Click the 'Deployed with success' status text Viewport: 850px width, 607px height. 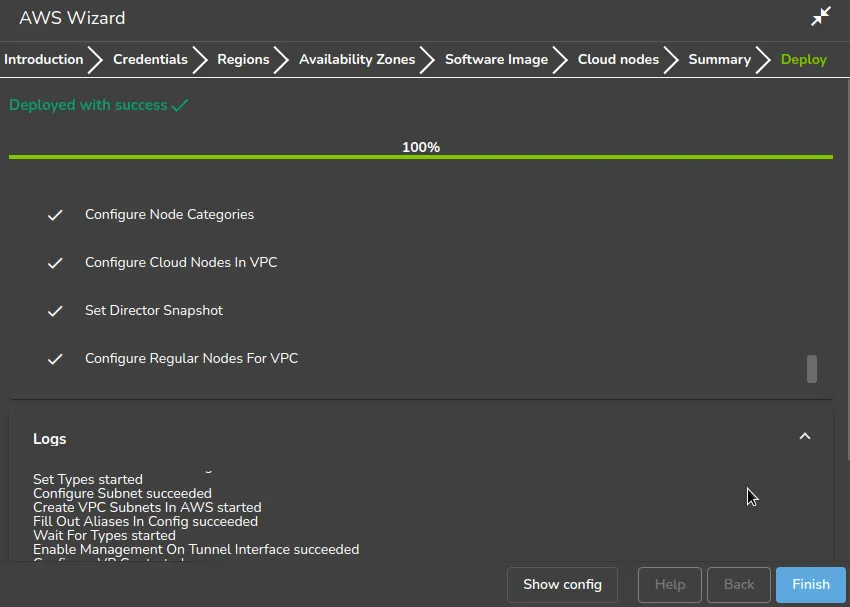(x=88, y=105)
